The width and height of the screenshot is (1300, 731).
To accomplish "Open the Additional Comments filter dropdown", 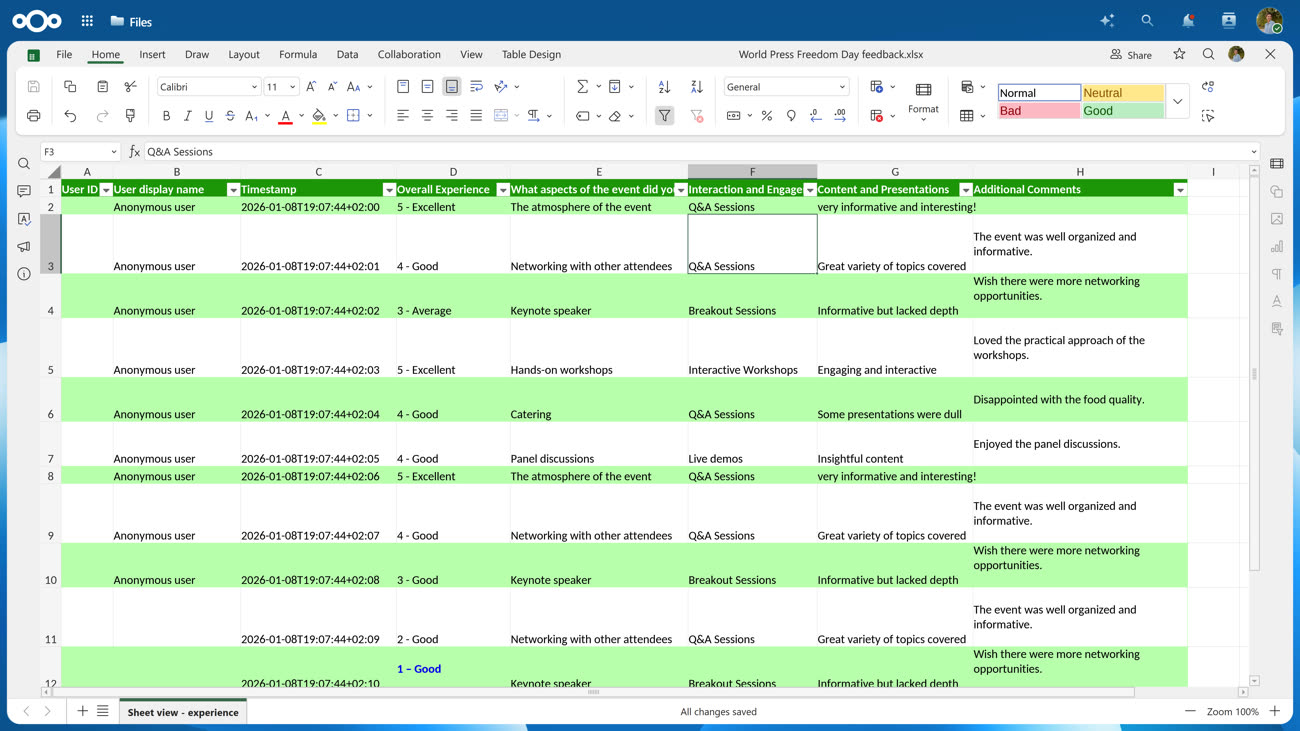I will pyautogui.click(x=1180, y=190).
